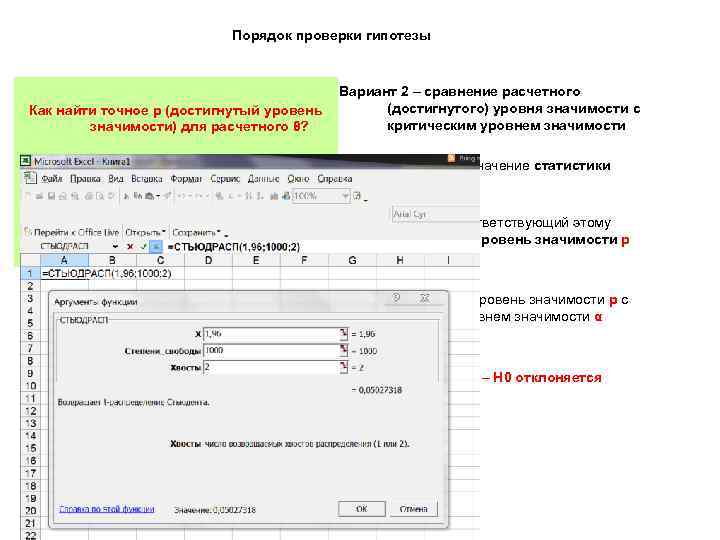Image resolution: width=720 pixels, height=540 pixels.
Task: Click the Help icon right of zoom box
Action: (357, 196)
